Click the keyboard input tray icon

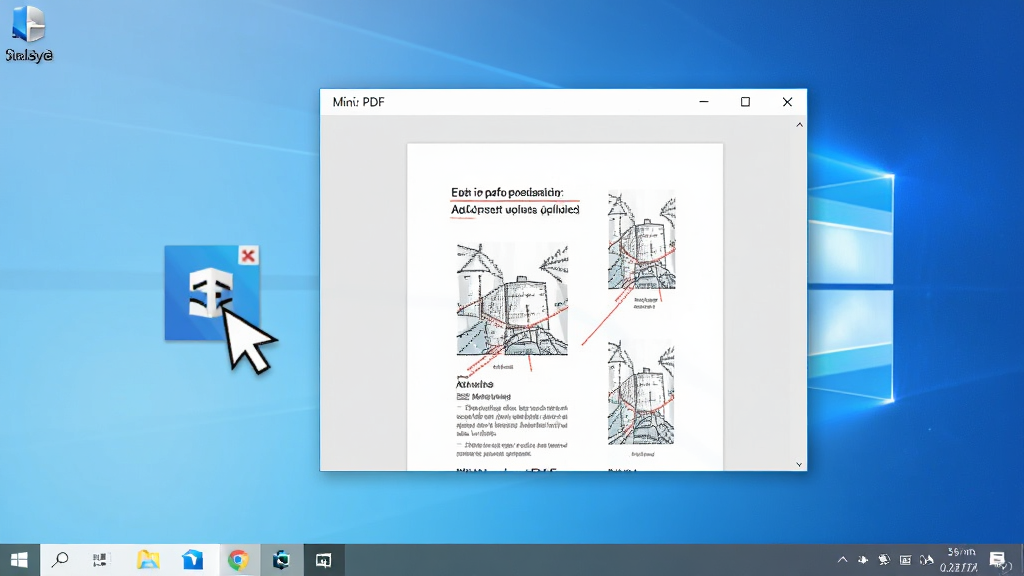pyautogui.click(x=905, y=560)
